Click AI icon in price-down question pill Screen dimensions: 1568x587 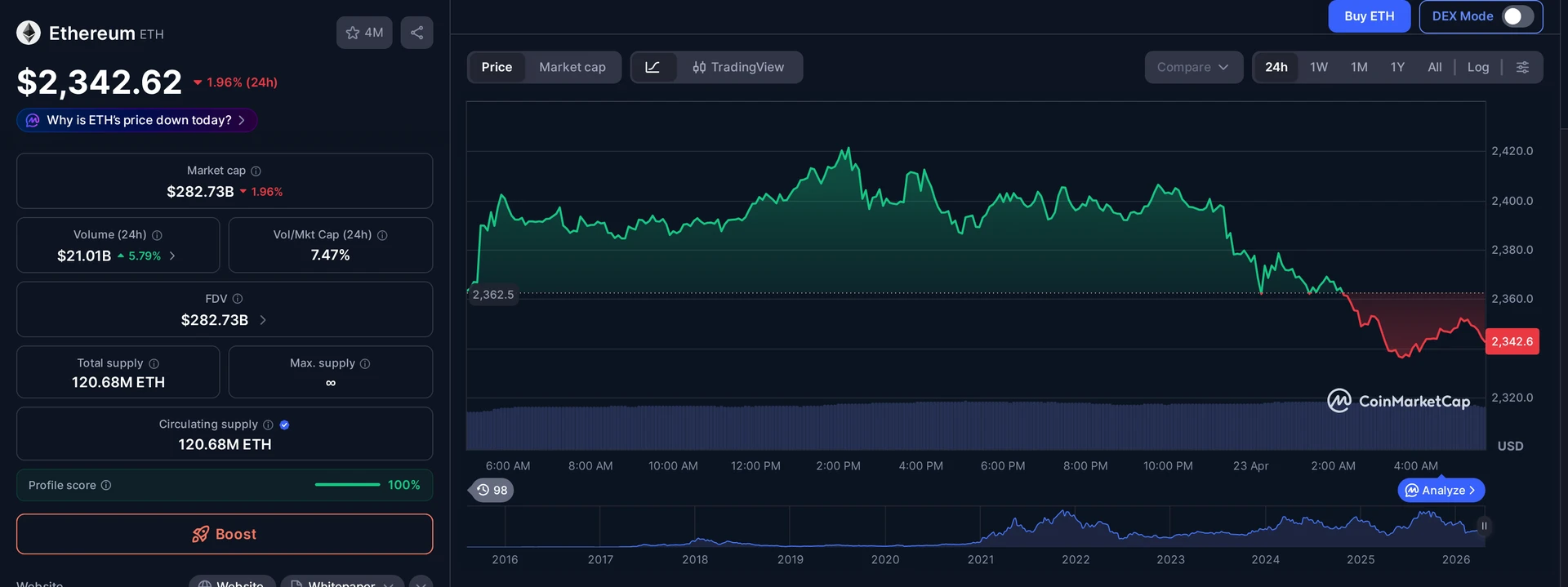coord(33,120)
